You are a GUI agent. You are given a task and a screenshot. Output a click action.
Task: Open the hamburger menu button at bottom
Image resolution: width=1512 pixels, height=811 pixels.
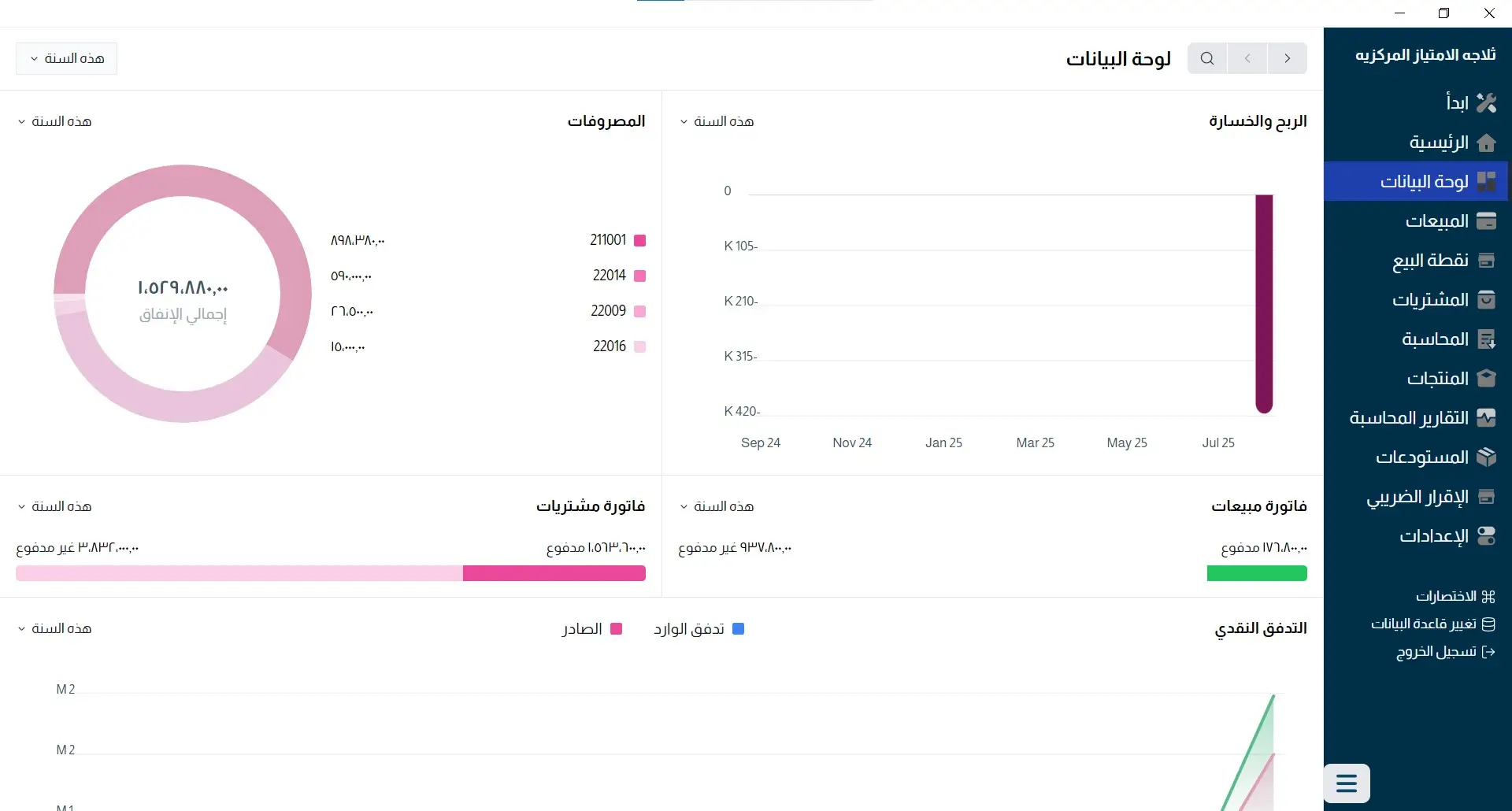1347,783
